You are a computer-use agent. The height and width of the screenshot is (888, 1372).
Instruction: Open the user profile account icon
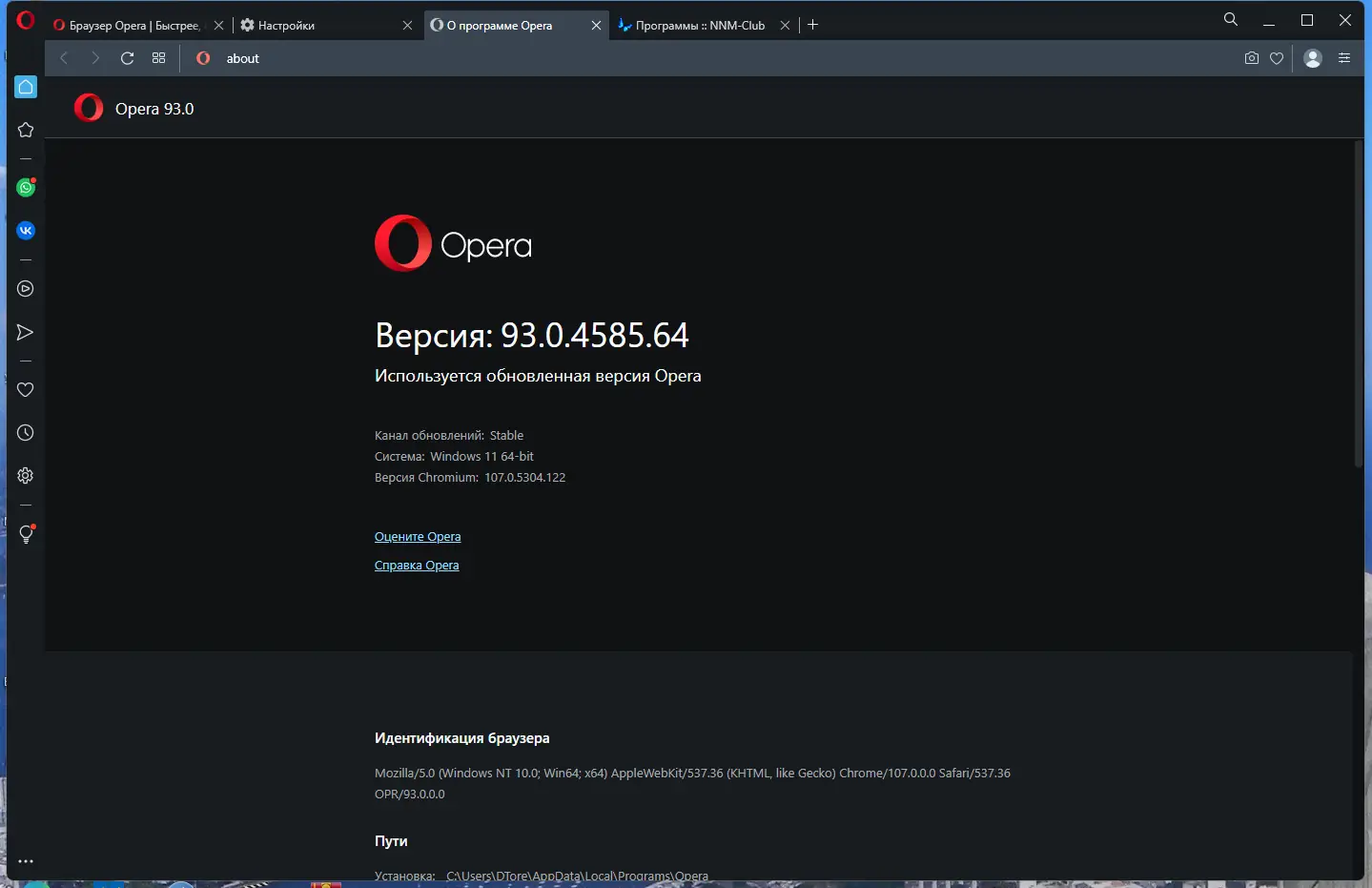[1313, 58]
